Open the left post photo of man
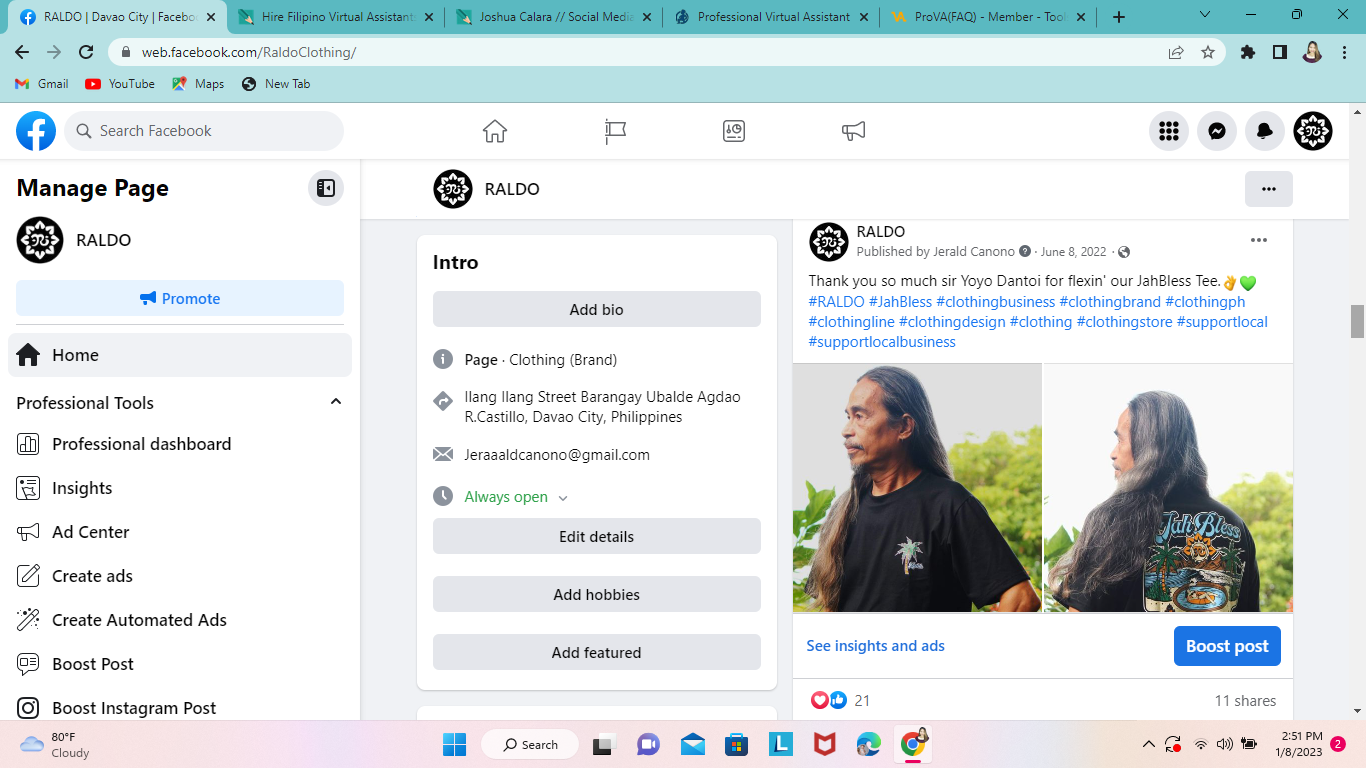 click(917, 487)
